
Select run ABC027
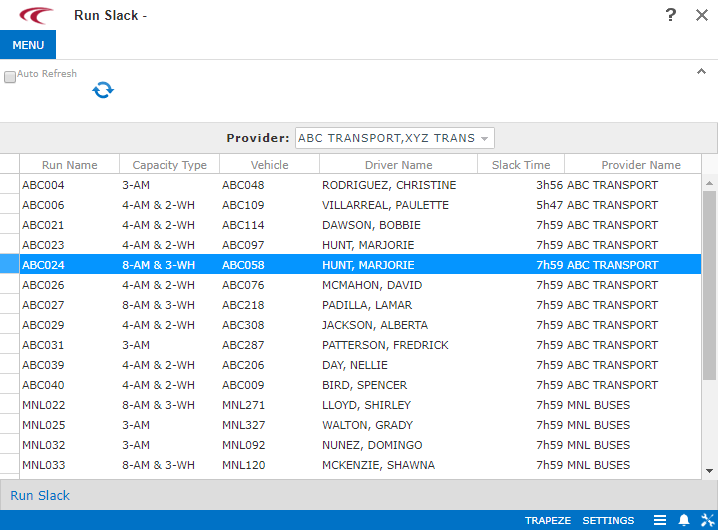(x=43, y=305)
